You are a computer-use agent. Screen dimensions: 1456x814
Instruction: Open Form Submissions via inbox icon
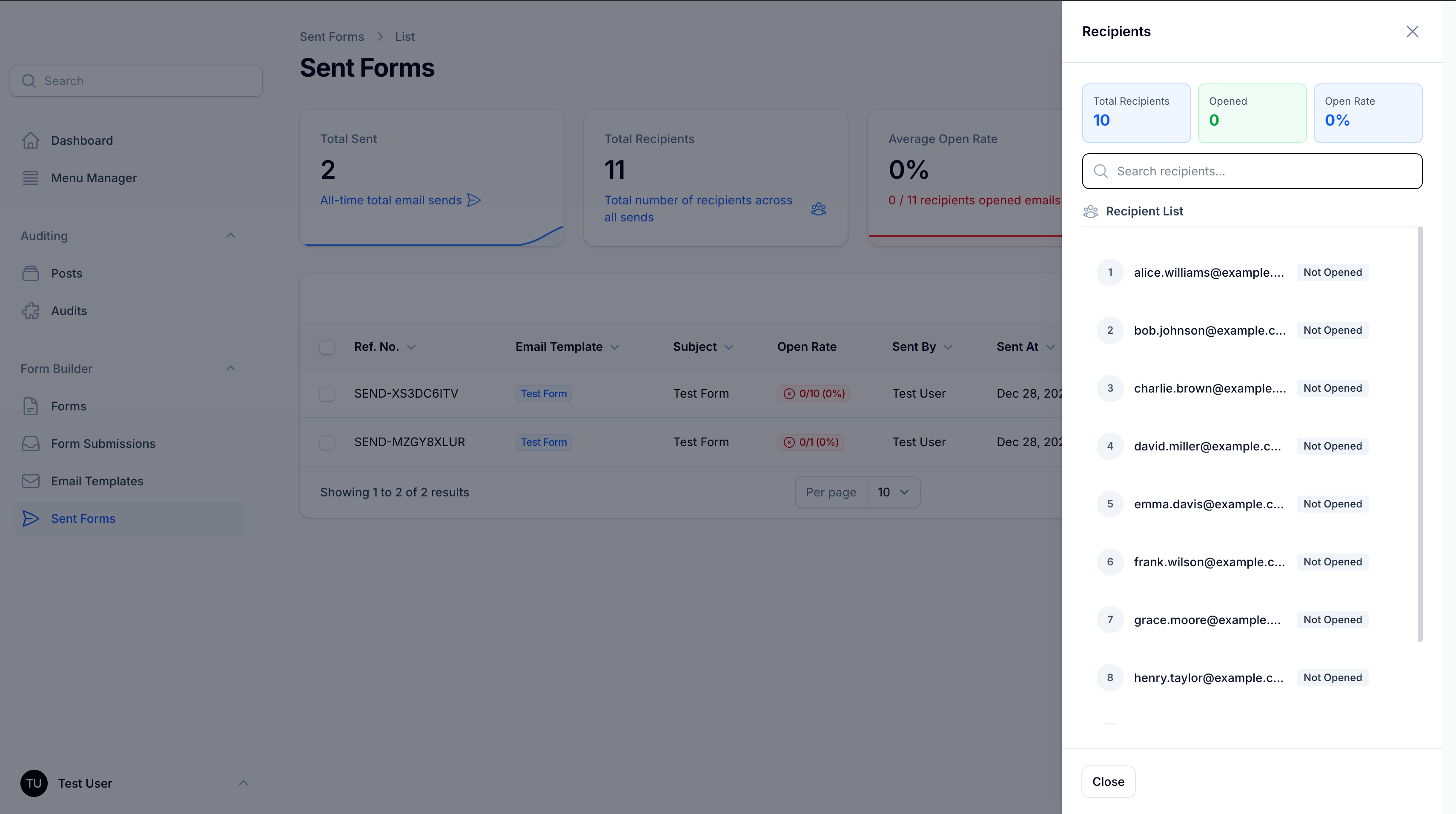pyautogui.click(x=31, y=443)
